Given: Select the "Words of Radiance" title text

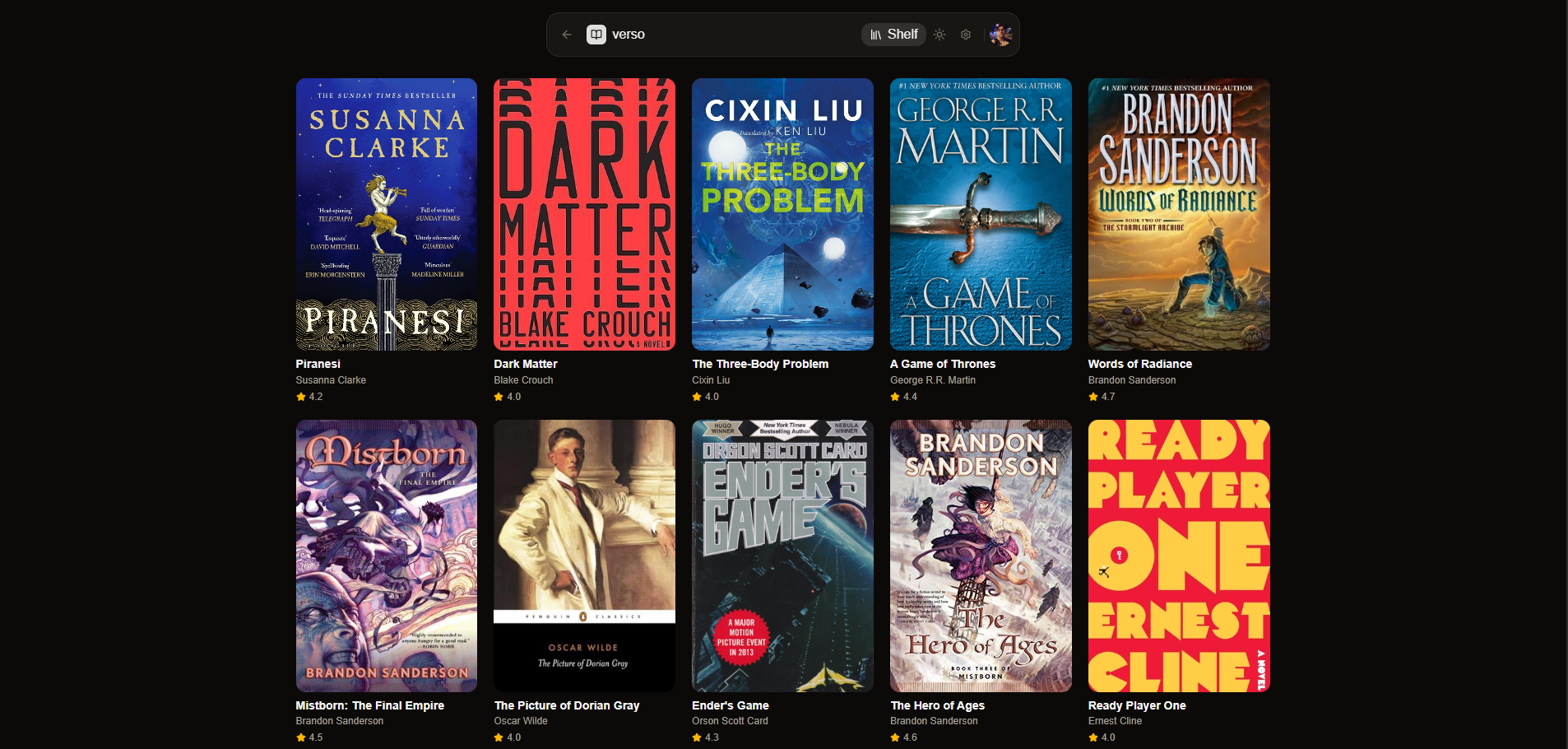Looking at the screenshot, I should point(1140,364).
